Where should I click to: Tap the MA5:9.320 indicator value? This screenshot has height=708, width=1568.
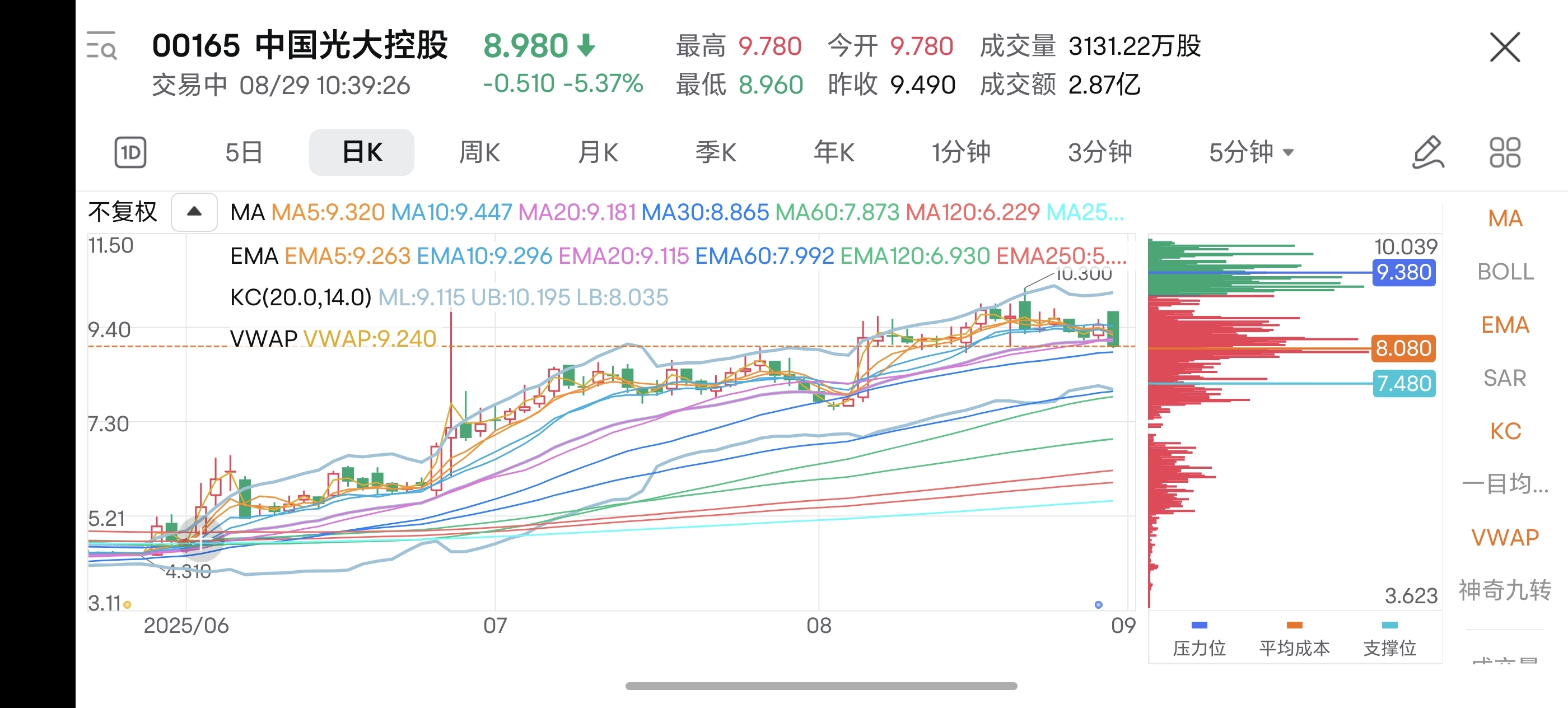coord(328,212)
